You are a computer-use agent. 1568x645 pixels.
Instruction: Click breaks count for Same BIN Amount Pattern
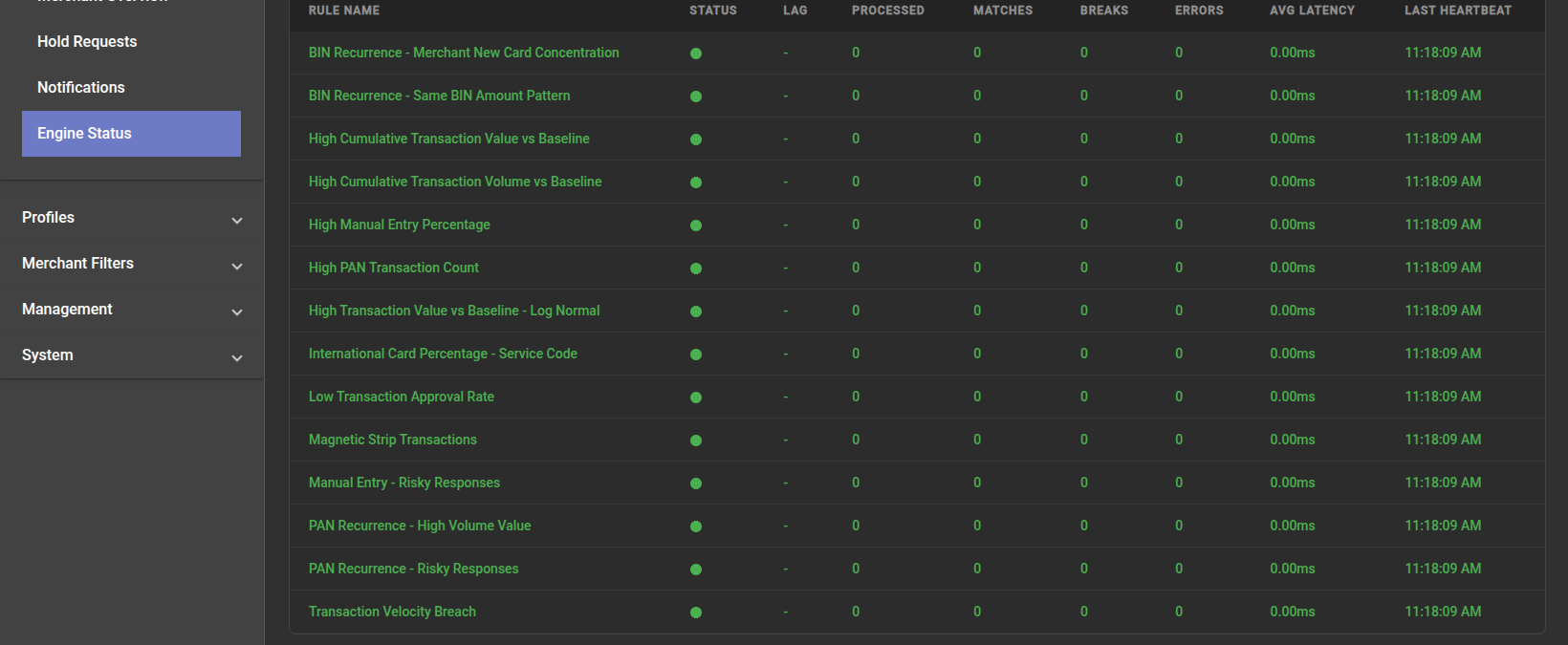coord(1084,96)
